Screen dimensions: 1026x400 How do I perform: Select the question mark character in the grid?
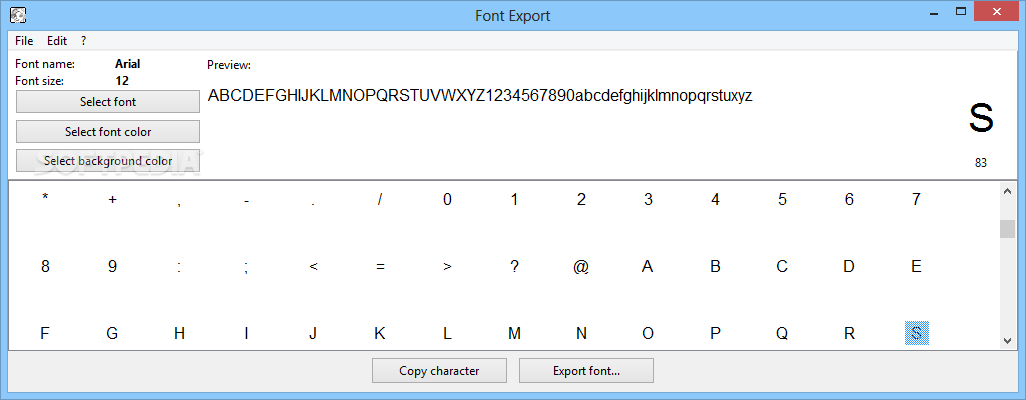click(x=514, y=266)
